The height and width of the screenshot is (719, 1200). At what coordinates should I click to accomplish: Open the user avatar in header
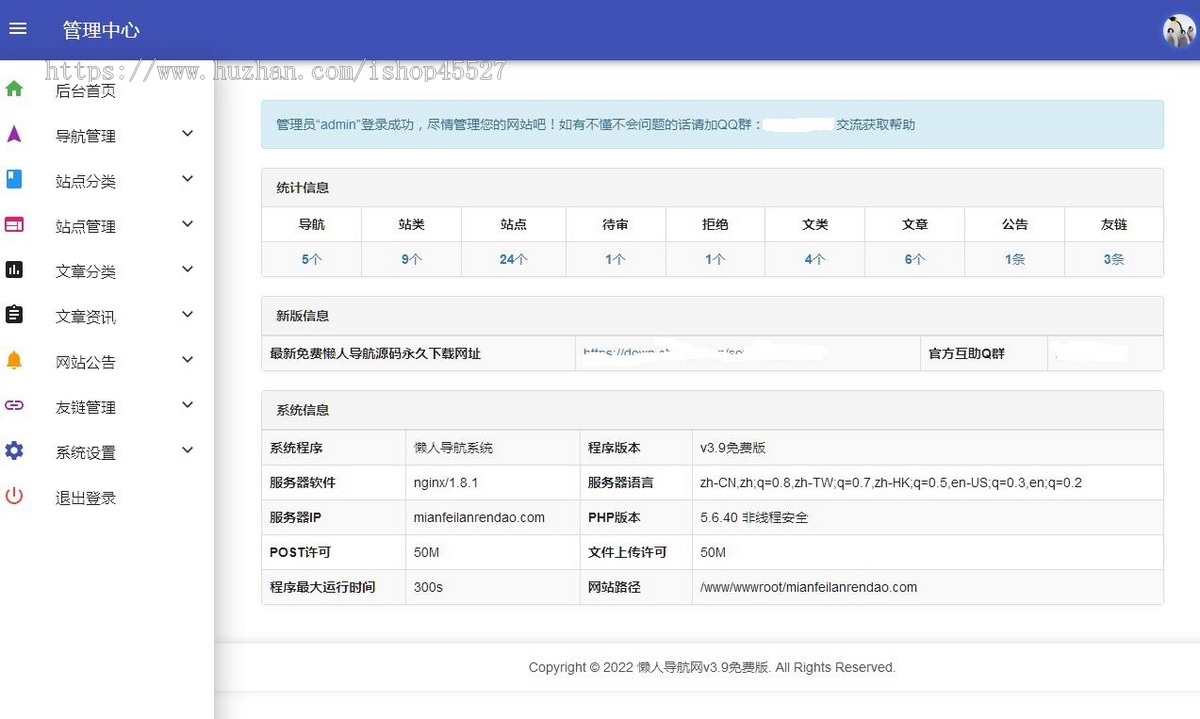coord(1179,30)
